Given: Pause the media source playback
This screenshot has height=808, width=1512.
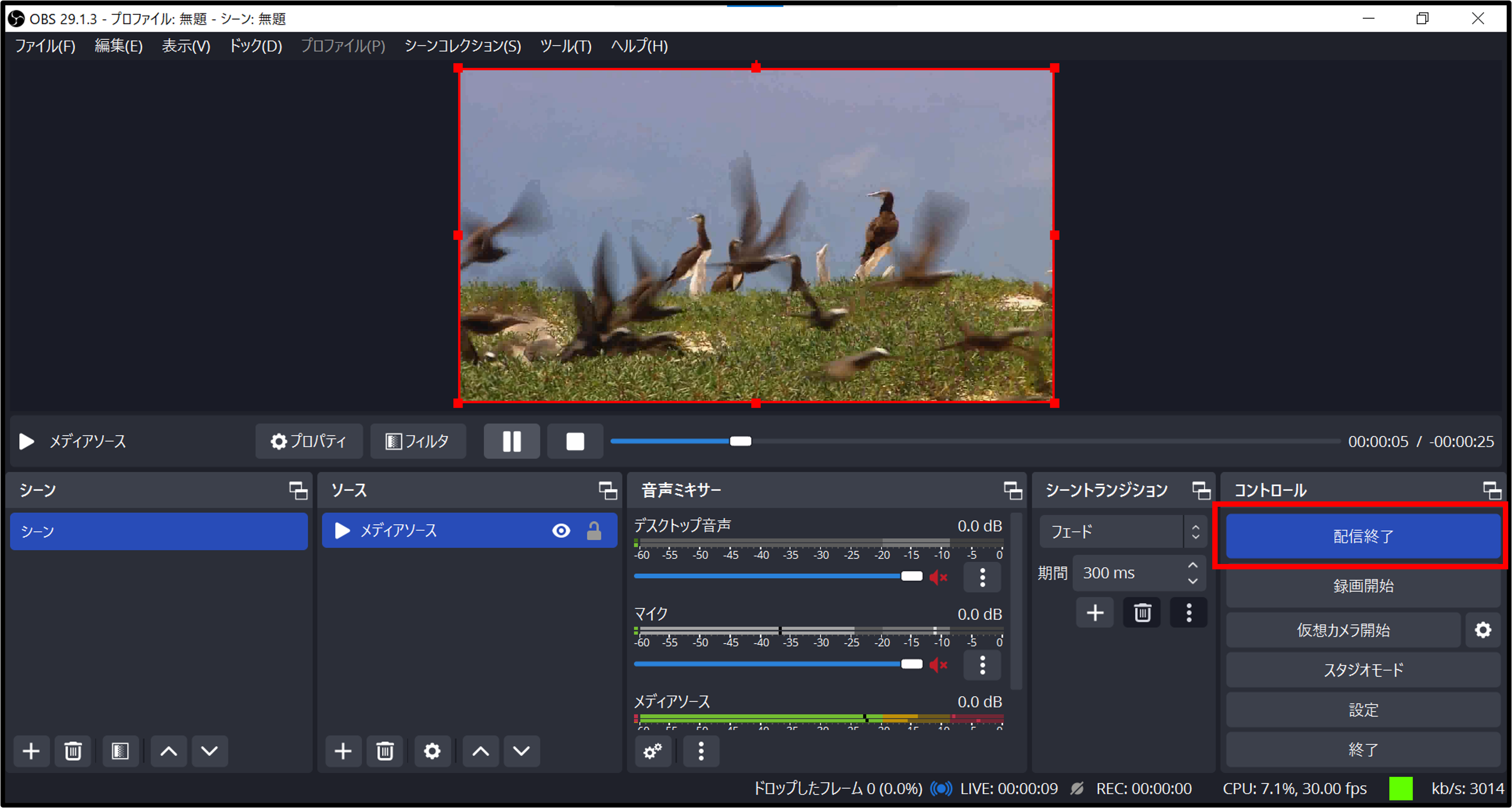Looking at the screenshot, I should (511, 441).
